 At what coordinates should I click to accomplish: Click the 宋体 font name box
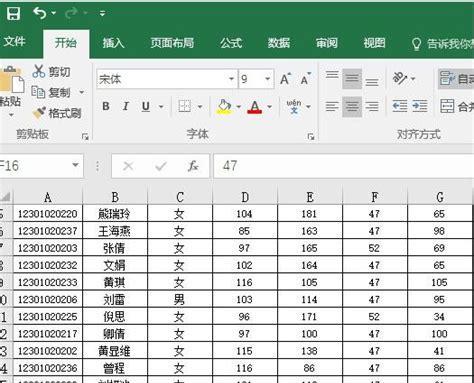pyautogui.click(x=162, y=79)
